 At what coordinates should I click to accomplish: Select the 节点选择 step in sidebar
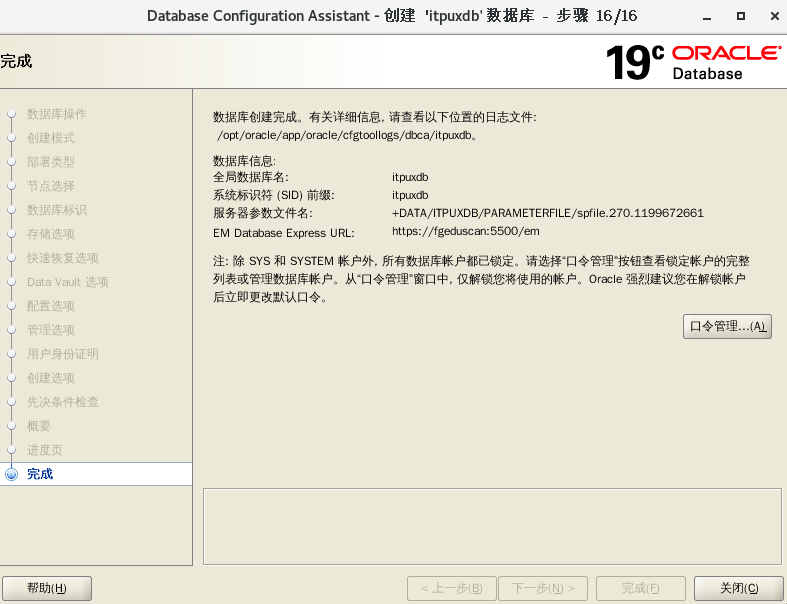point(51,186)
